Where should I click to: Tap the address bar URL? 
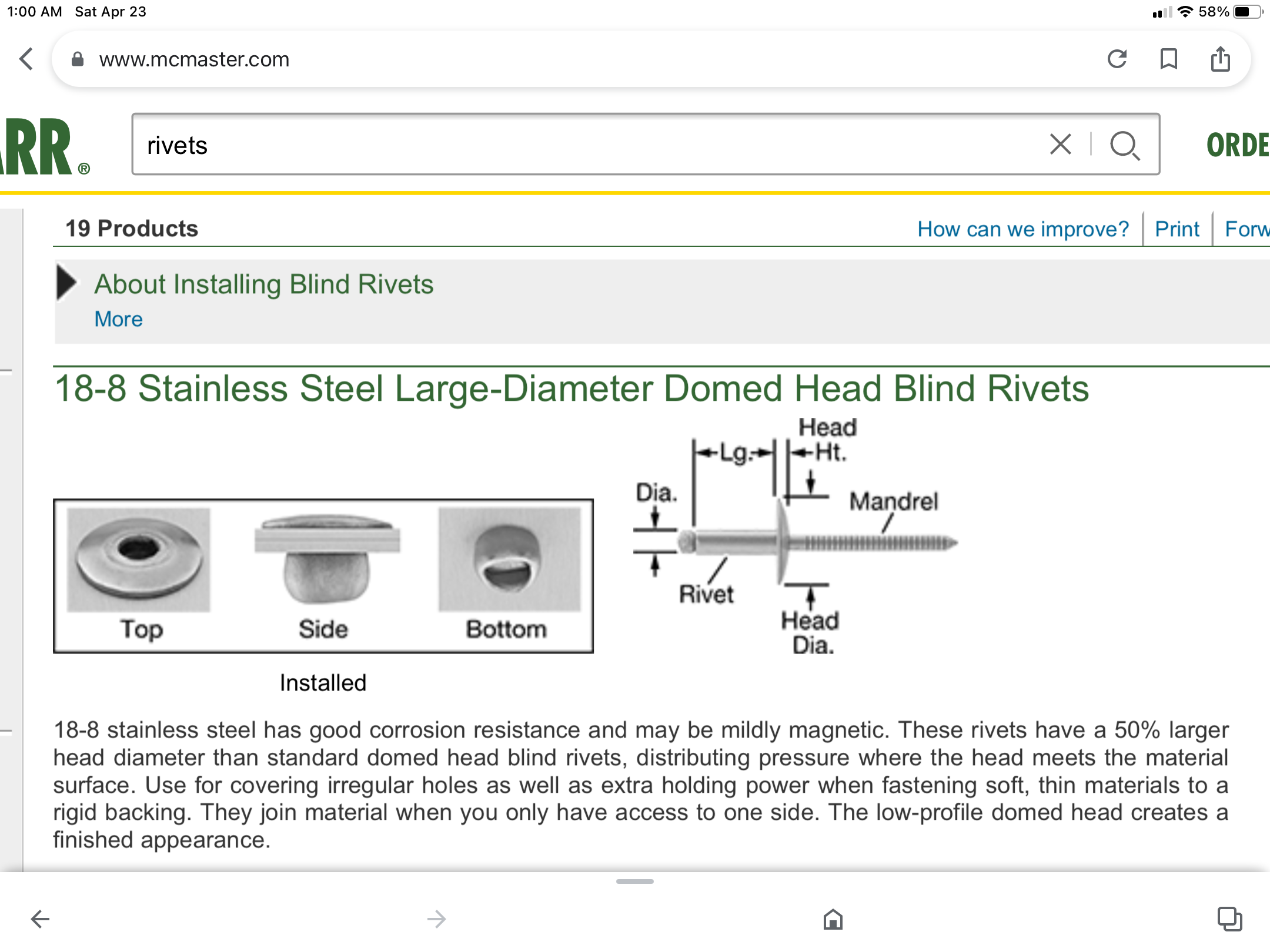194,59
